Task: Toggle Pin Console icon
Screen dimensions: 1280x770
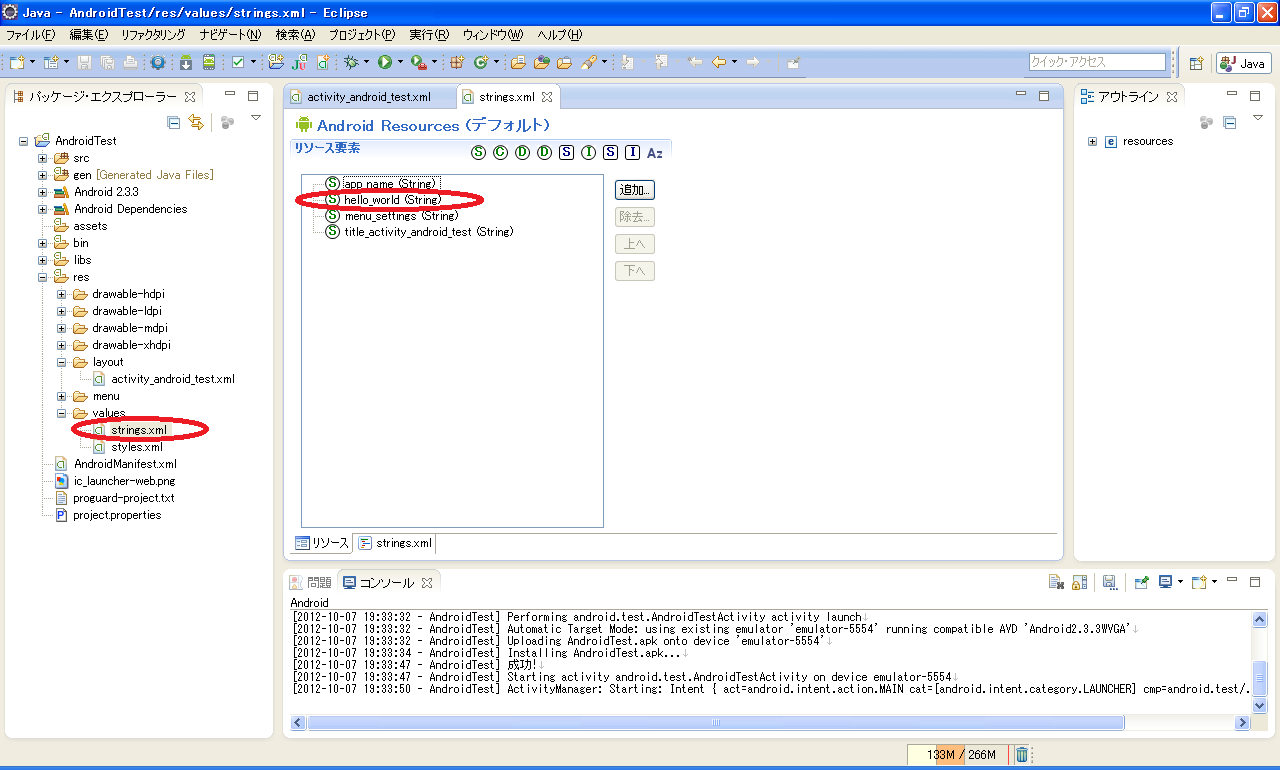Action: [1141, 582]
